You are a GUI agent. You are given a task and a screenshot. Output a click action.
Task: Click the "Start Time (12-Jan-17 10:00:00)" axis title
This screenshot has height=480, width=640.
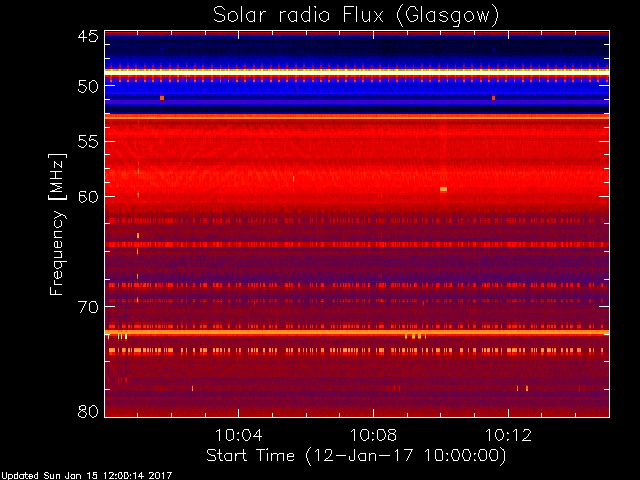tap(356, 456)
